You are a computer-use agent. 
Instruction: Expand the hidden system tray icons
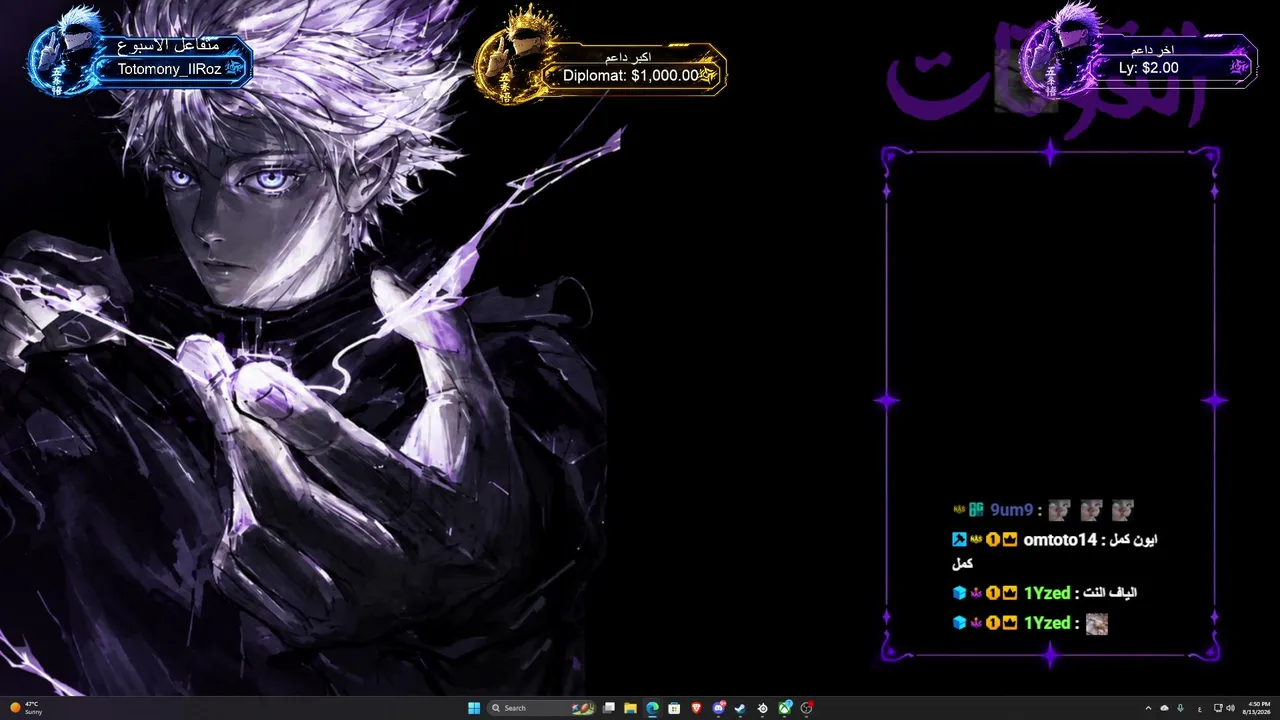pos(1148,708)
